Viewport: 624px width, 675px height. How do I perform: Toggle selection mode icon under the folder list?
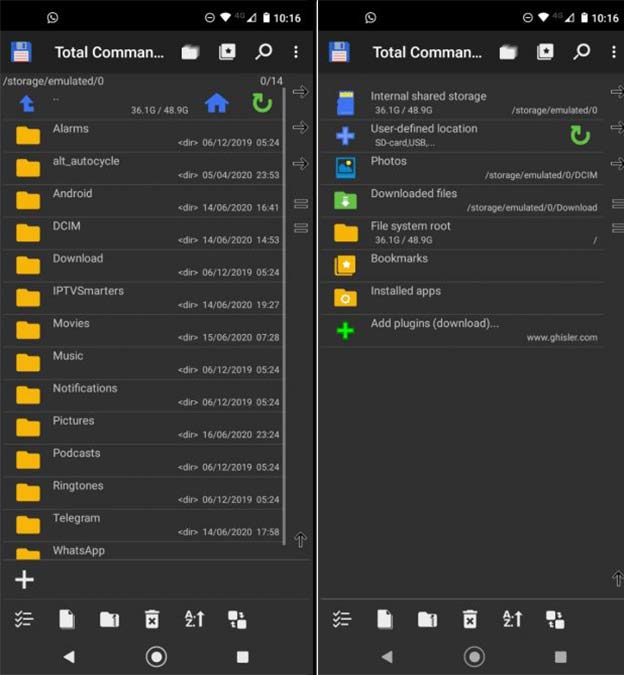click(x=25, y=619)
